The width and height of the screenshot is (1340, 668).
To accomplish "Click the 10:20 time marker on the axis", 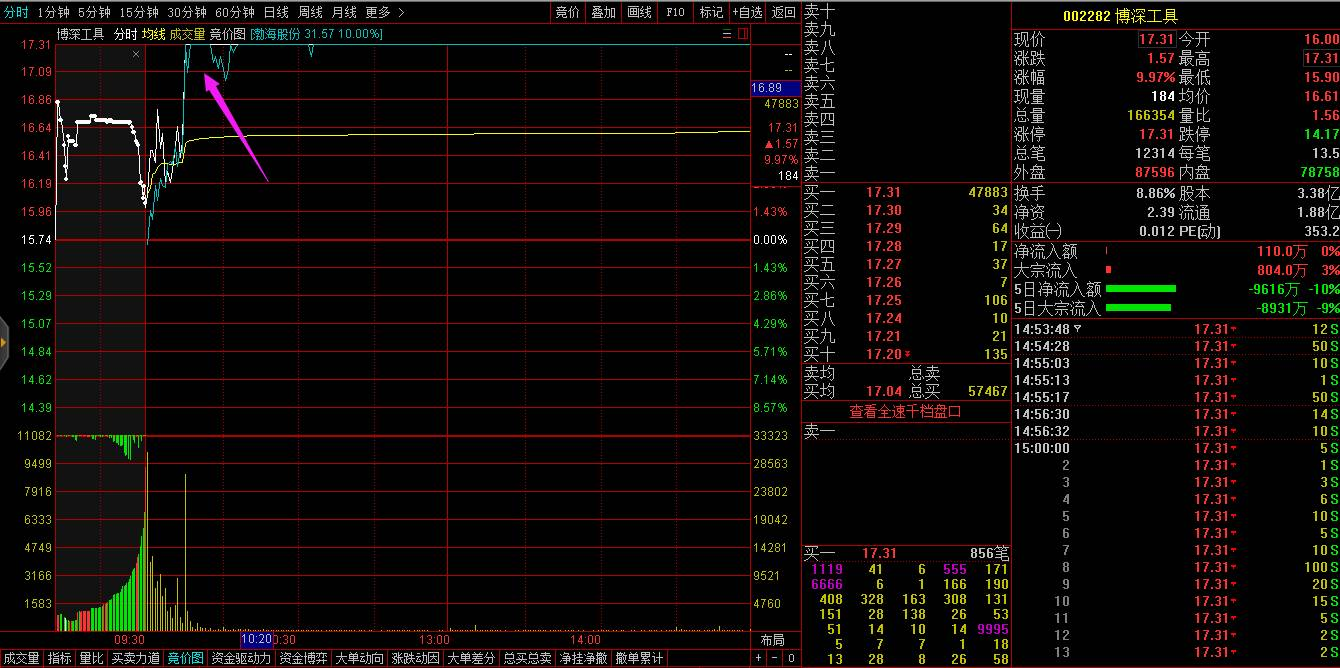I will (256, 639).
